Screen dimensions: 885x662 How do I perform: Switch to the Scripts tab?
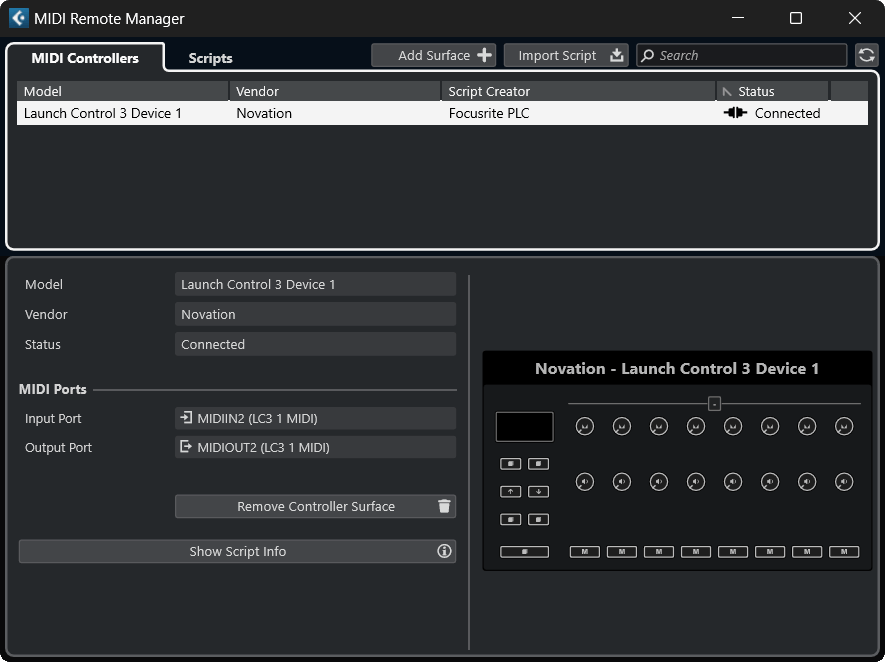211,58
